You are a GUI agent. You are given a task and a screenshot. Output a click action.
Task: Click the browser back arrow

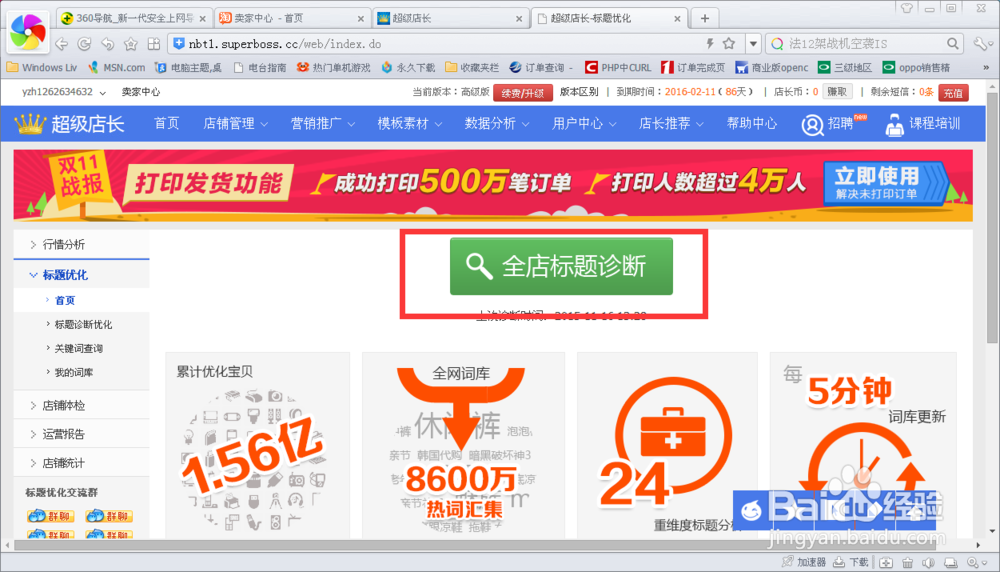(x=62, y=44)
